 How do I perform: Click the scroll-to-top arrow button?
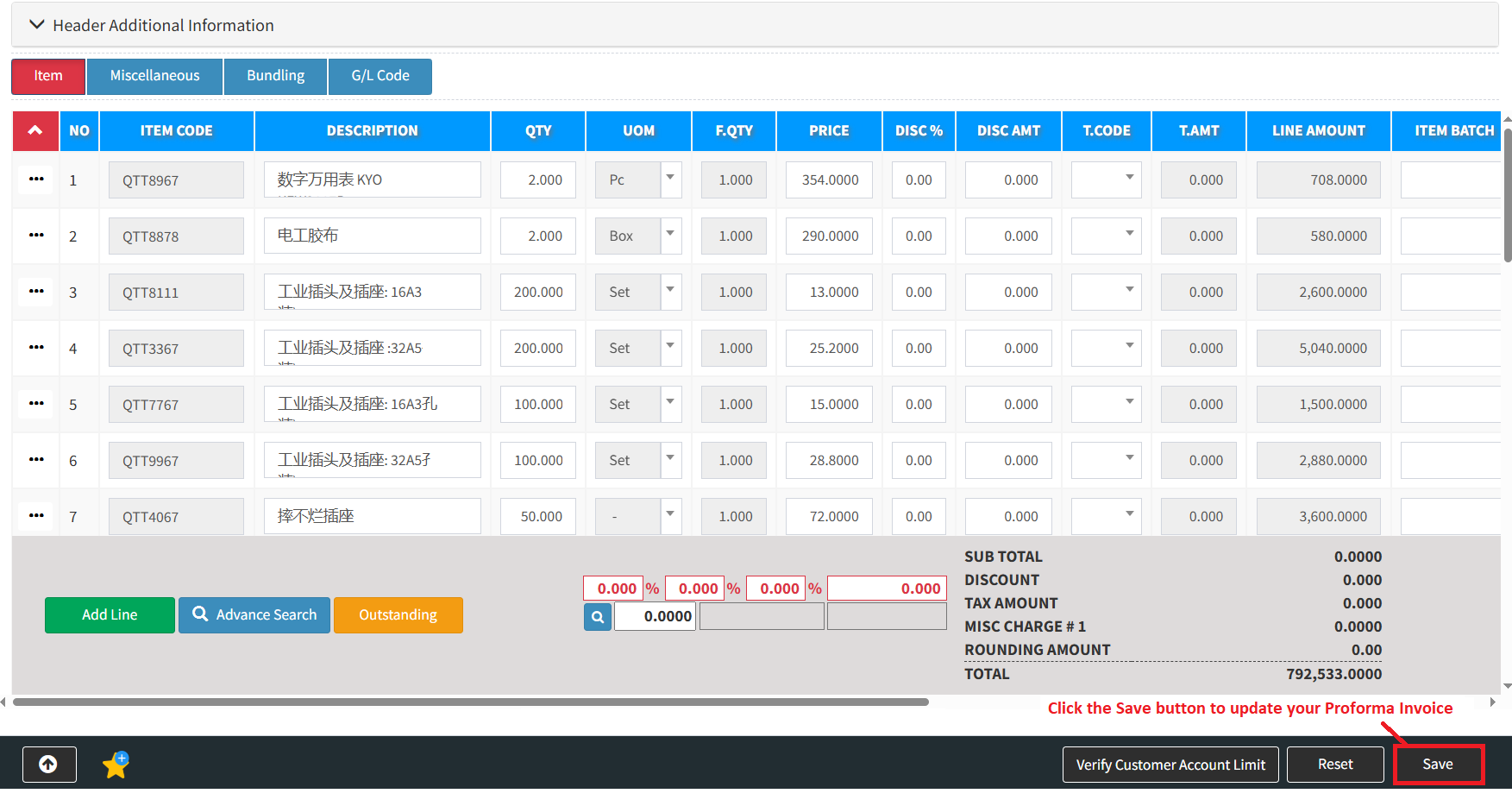49,764
